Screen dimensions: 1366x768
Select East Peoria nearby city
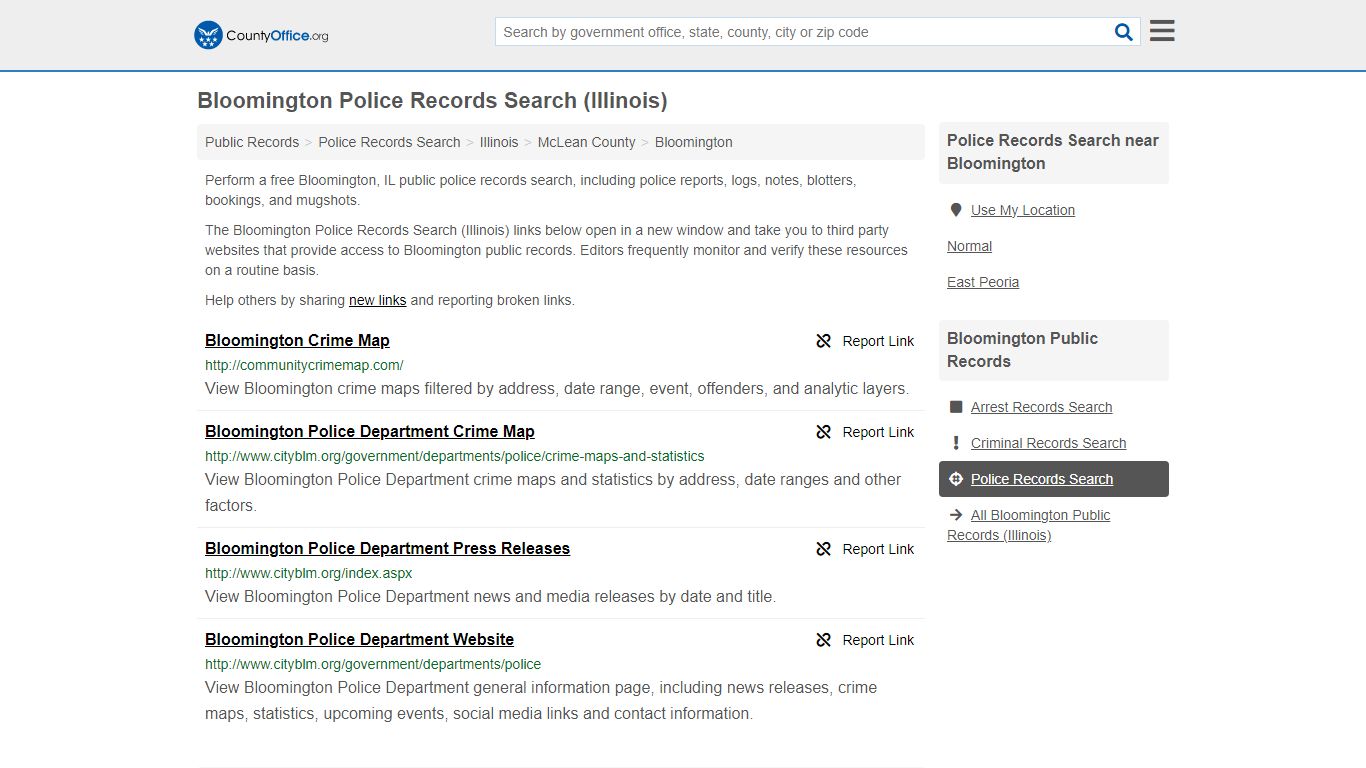coord(983,282)
